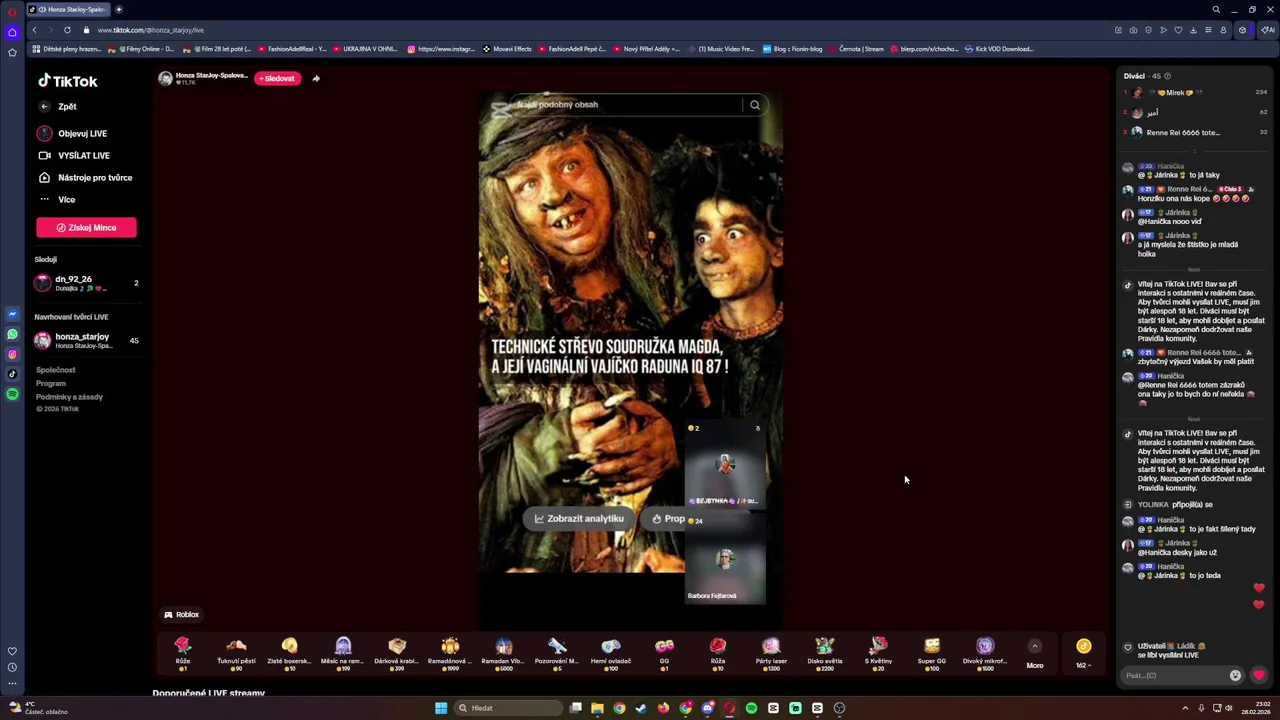The image size is (1280, 720).
Task: Share the live stream via arrow icon
Action: (x=316, y=78)
